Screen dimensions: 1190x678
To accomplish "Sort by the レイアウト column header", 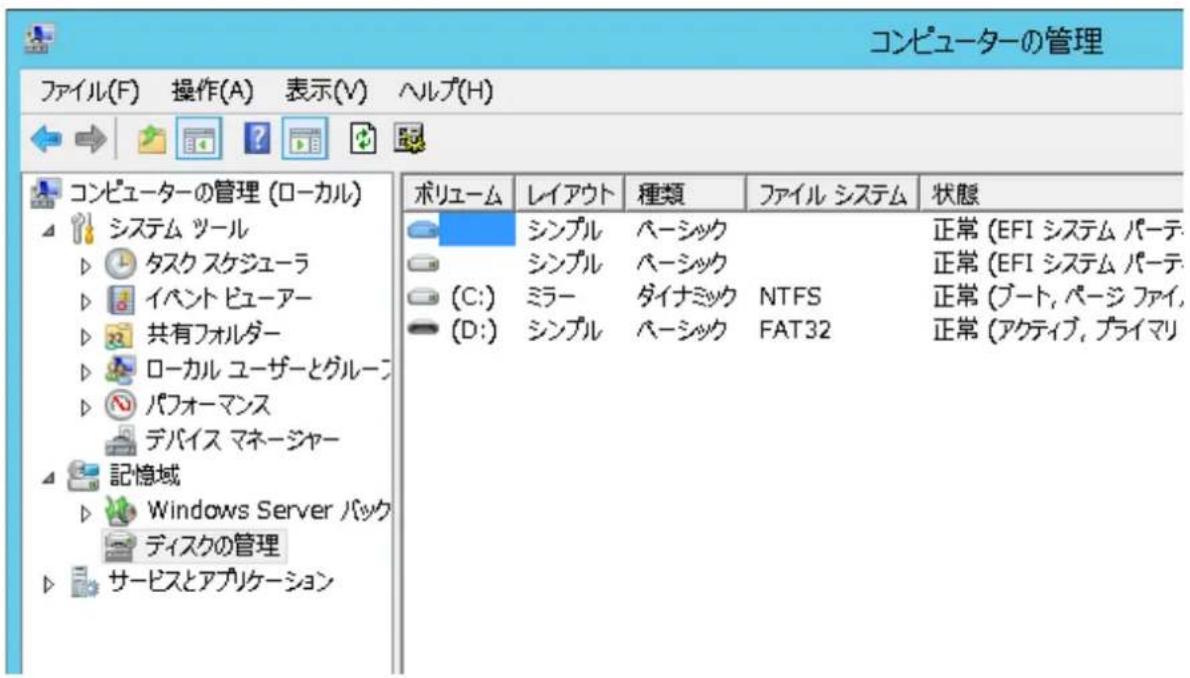I will pyautogui.click(x=569, y=194).
